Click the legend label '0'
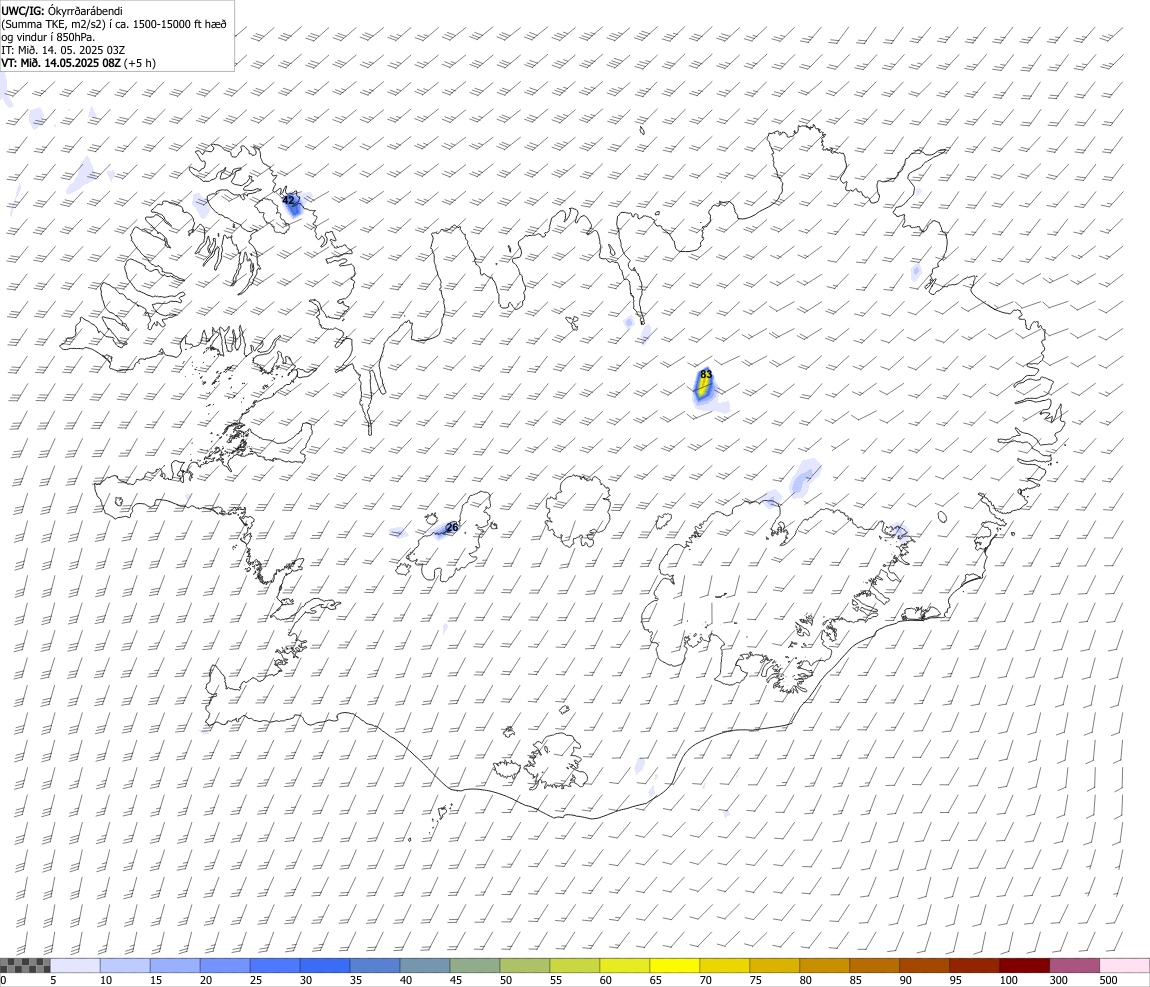The height and width of the screenshot is (987, 1150). tap(3, 980)
